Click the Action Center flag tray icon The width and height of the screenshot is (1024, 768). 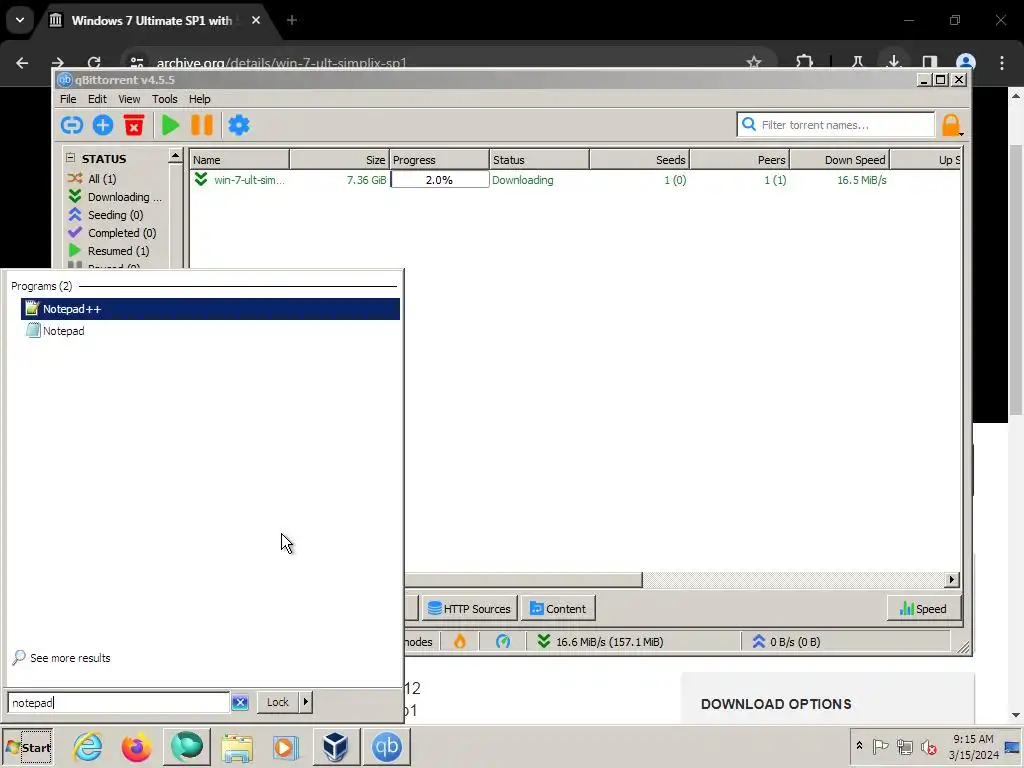point(880,746)
